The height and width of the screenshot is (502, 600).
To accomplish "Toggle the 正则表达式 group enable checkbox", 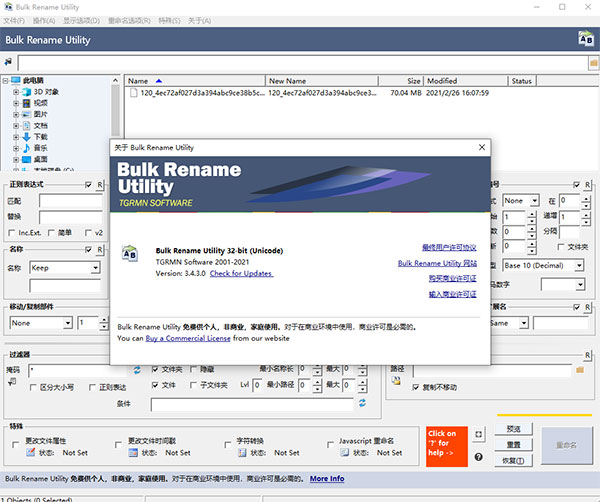I will point(88,185).
